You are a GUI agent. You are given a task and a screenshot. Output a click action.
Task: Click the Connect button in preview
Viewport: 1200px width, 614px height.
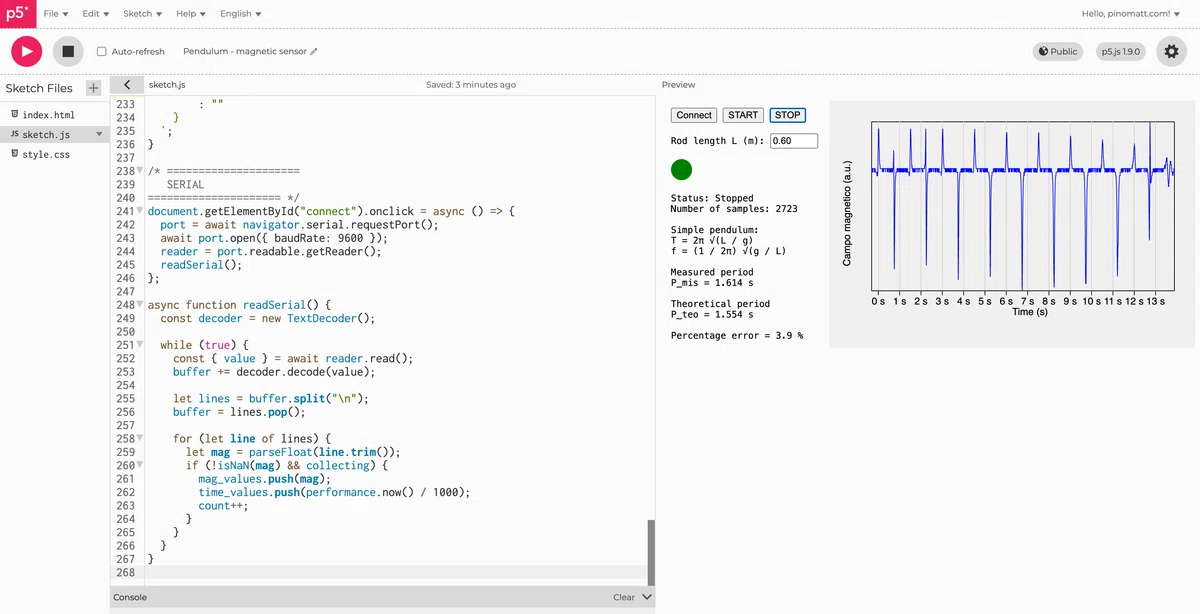[x=694, y=115]
